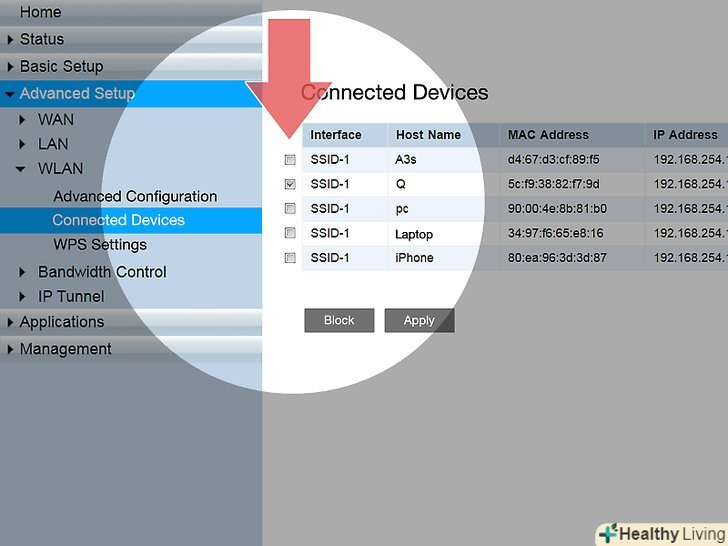The image size is (728, 546).
Task: Tick the checkbox for host iPhone
Action: tap(290, 258)
